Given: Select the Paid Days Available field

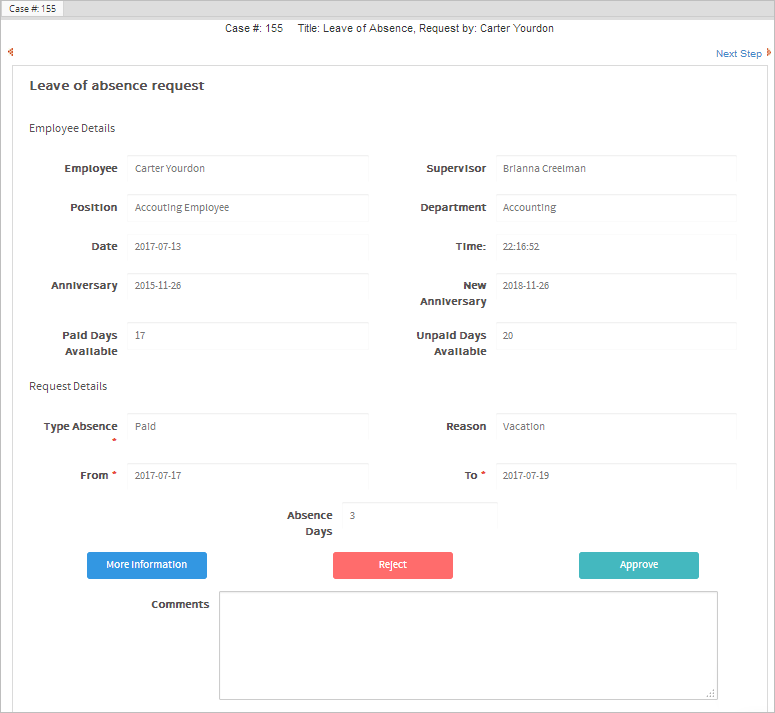Looking at the screenshot, I should (x=247, y=336).
